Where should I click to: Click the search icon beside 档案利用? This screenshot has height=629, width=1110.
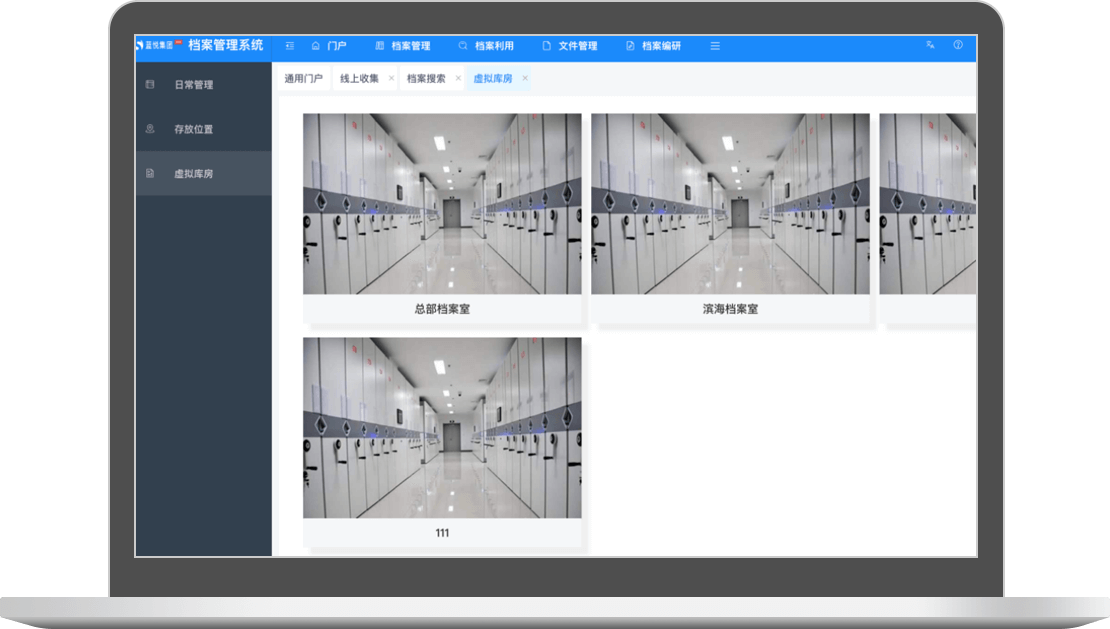pyautogui.click(x=463, y=46)
